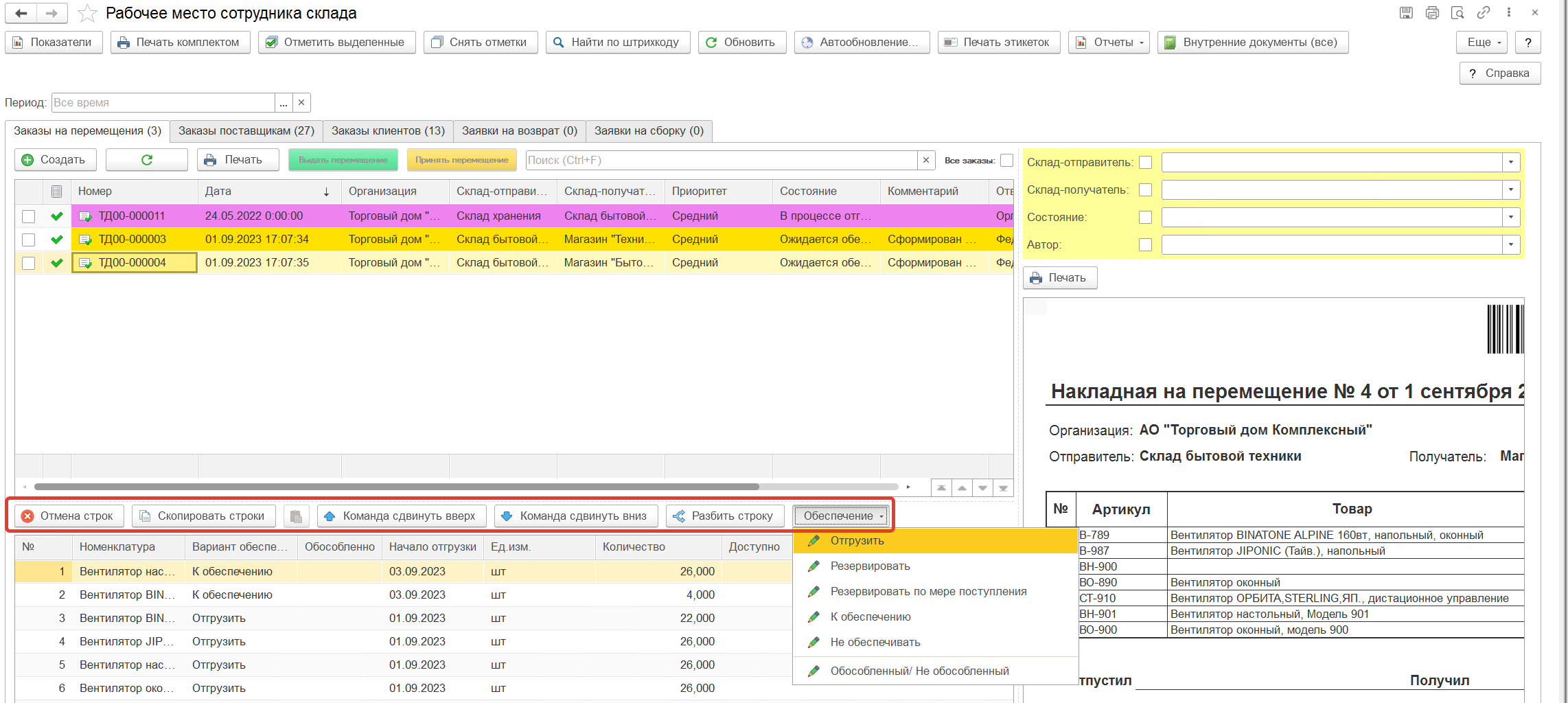
Task: Clear the period field with X
Action: tap(301, 102)
